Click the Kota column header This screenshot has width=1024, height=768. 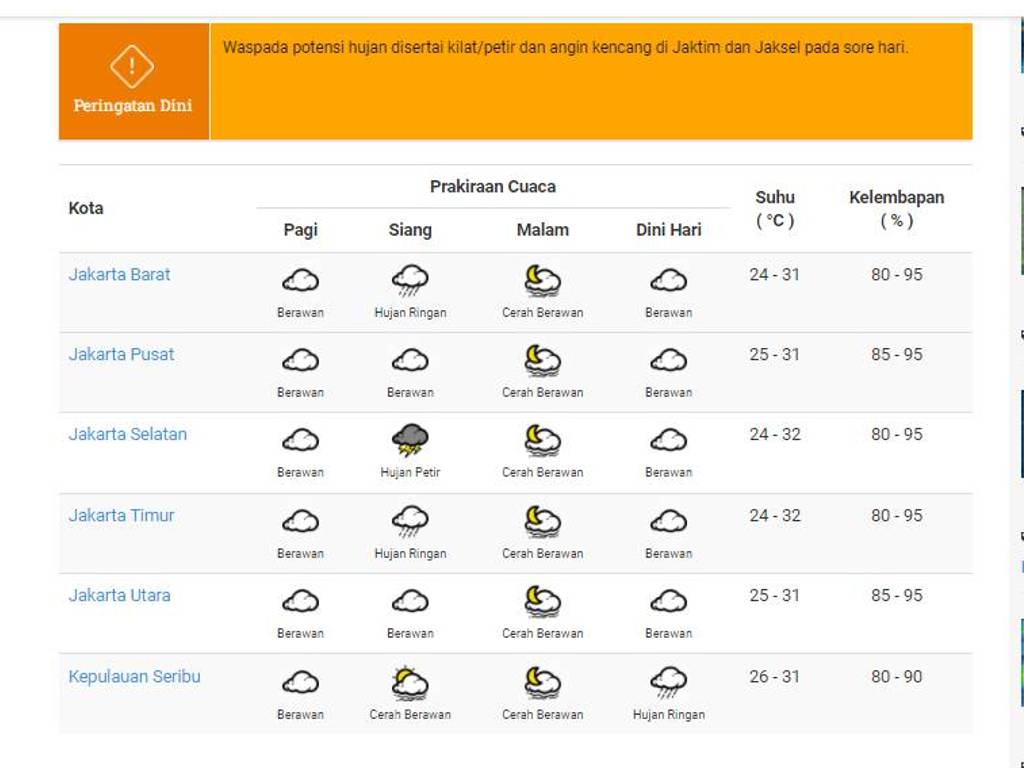click(86, 208)
